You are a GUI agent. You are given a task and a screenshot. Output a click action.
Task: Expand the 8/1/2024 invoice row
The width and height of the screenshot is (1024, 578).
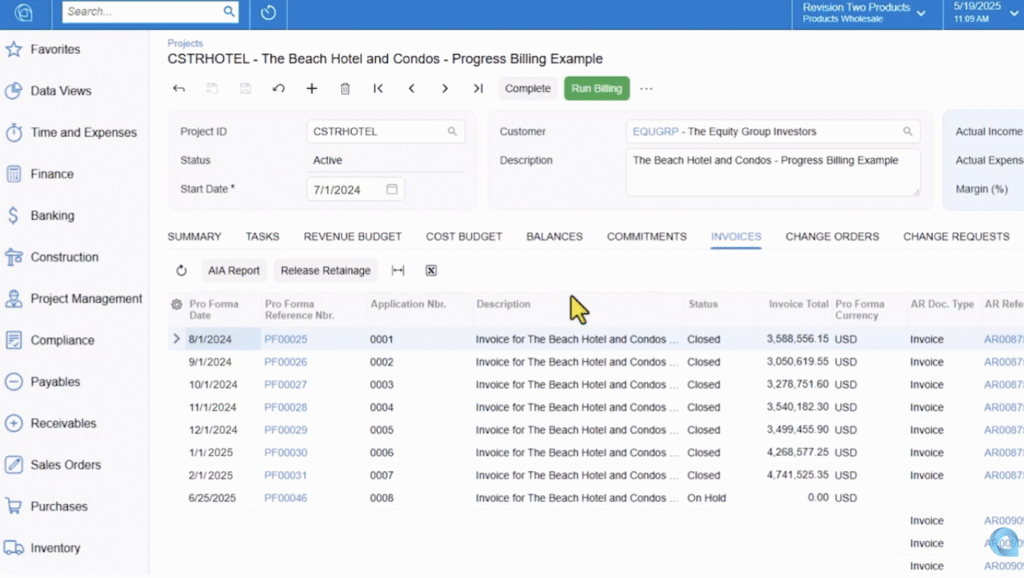coord(176,339)
